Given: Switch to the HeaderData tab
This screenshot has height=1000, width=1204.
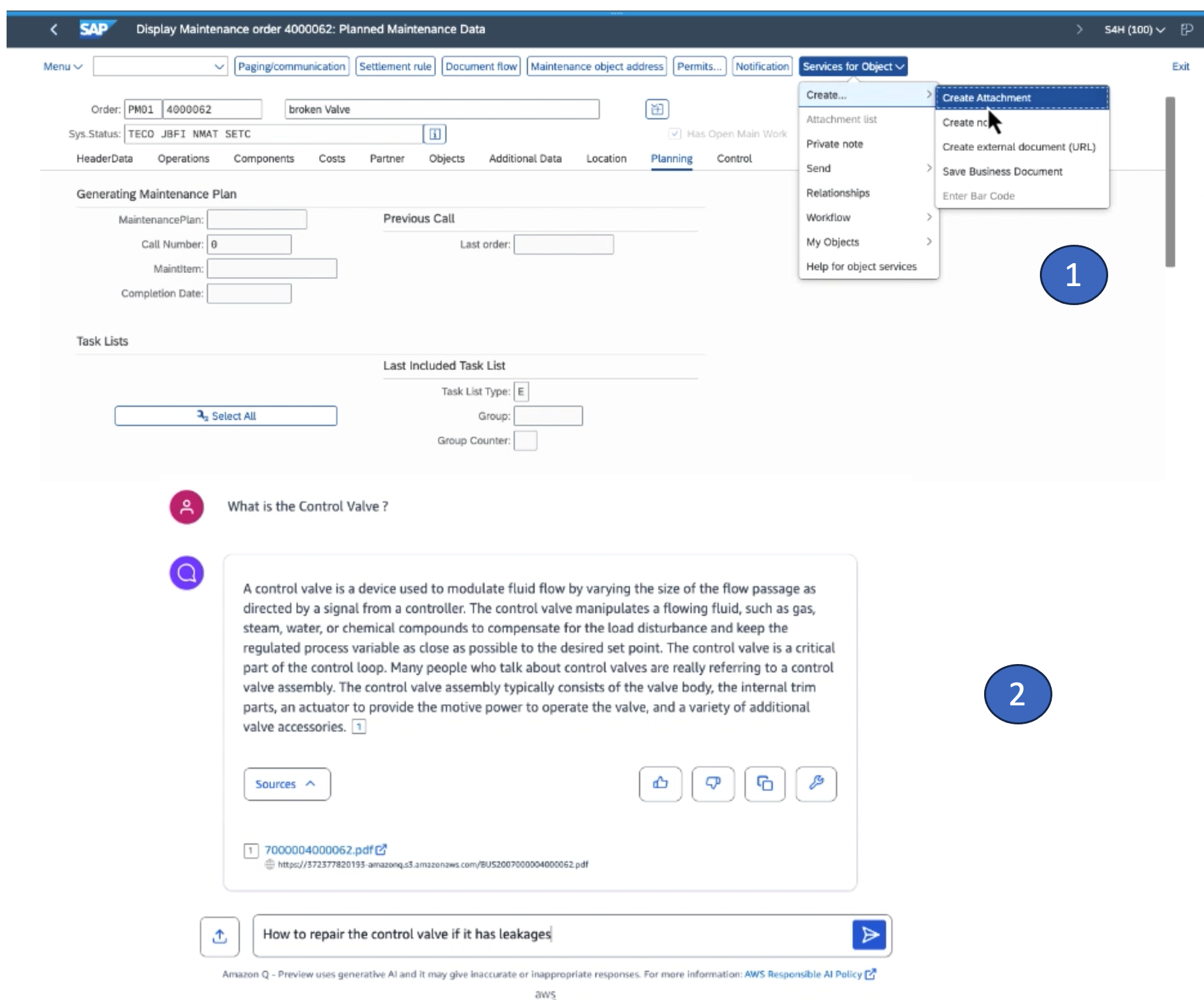Looking at the screenshot, I should pos(104,159).
